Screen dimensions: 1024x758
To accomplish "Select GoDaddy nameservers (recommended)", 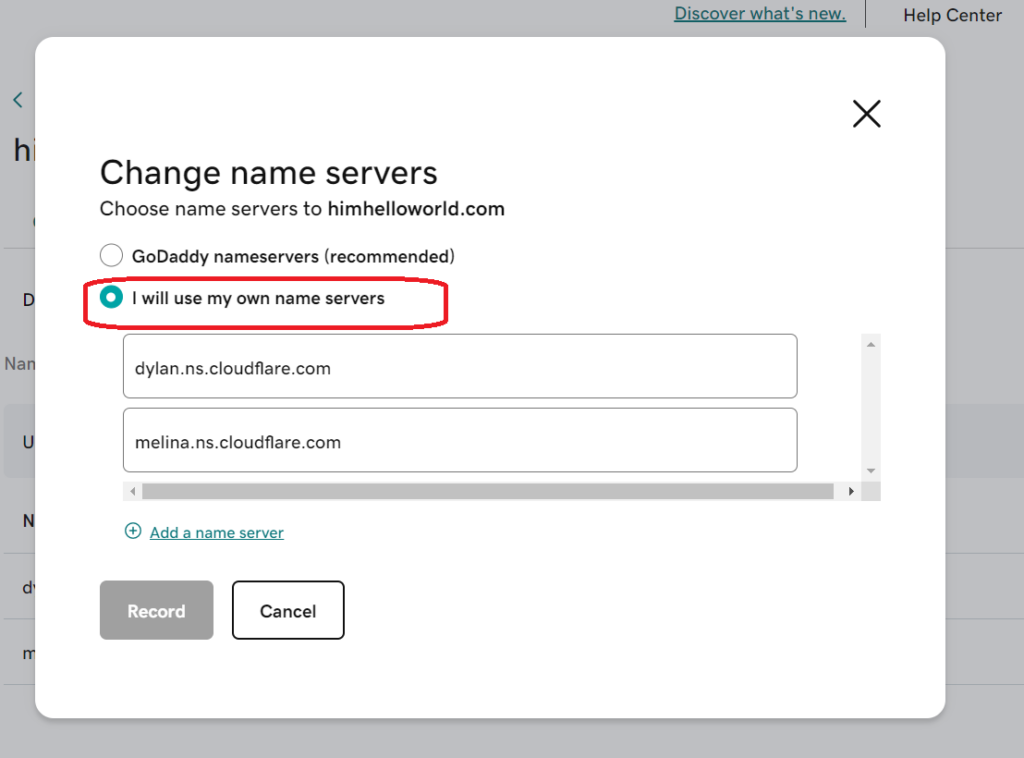I will click(111, 254).
